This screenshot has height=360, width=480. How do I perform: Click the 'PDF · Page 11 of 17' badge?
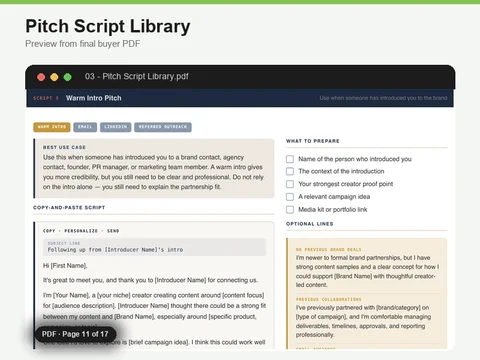pyautogui.click(x=75, y=334)
